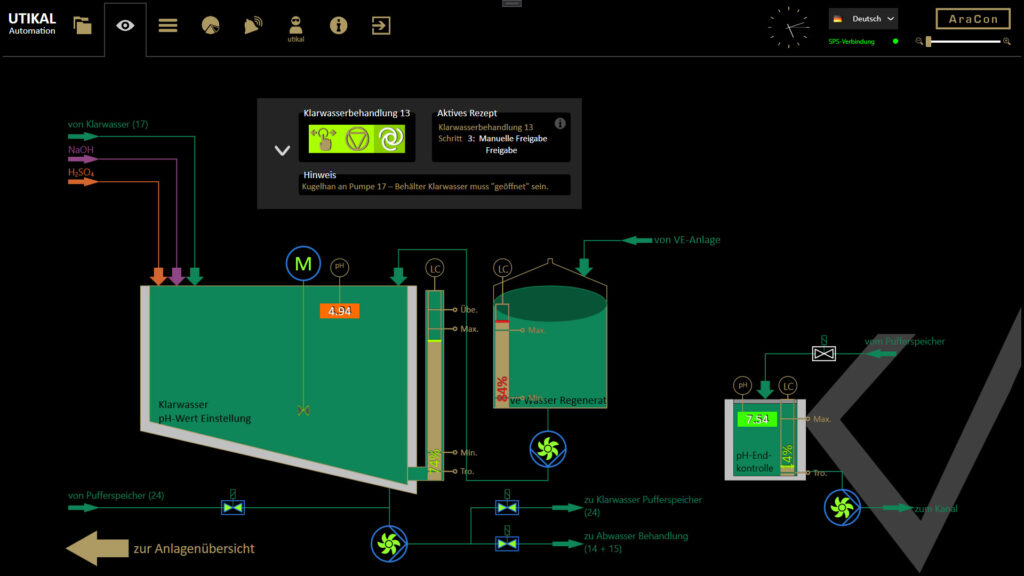
Task: Toggle the valve to zu Abwasser Behandlung
Action: (506, 543)
